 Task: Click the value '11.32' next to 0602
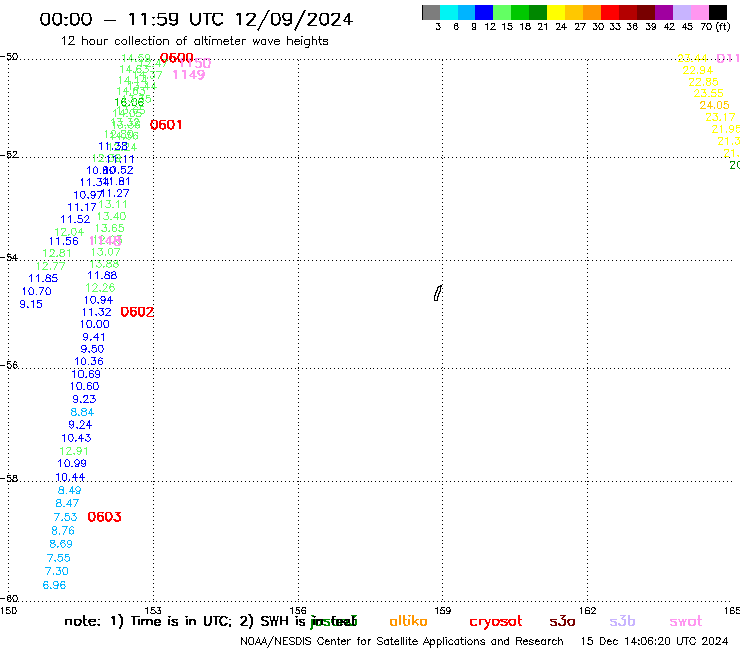coord(96,312)
